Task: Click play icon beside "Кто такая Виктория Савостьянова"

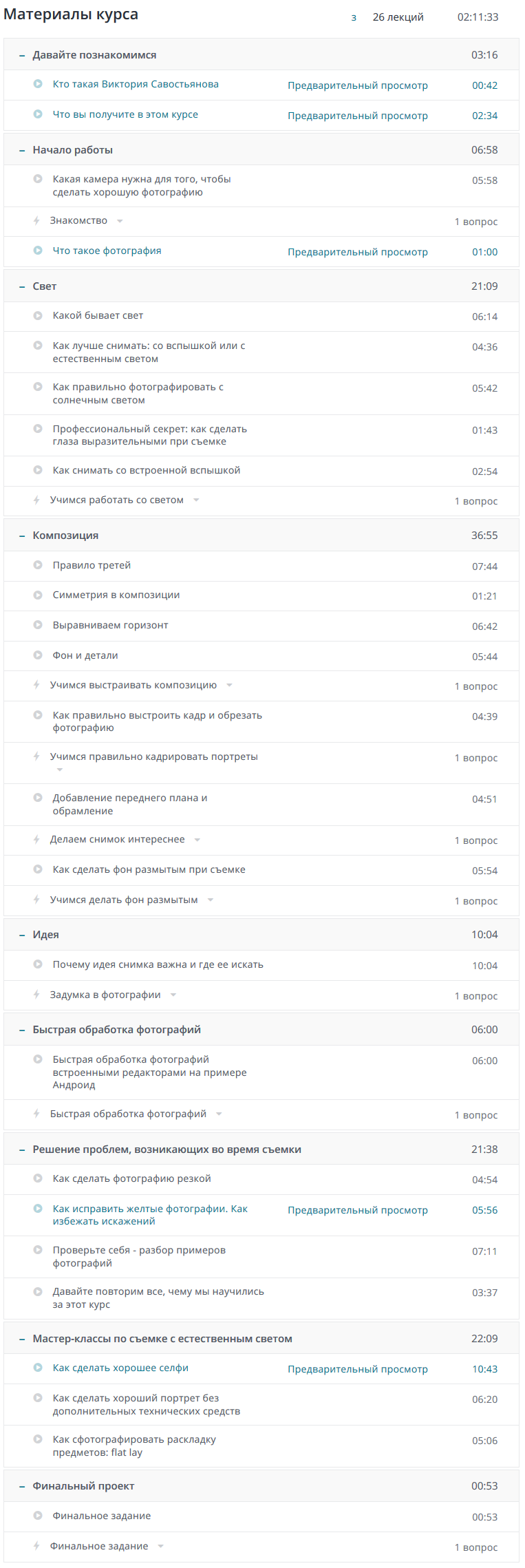Action: [x=38, y=84]
